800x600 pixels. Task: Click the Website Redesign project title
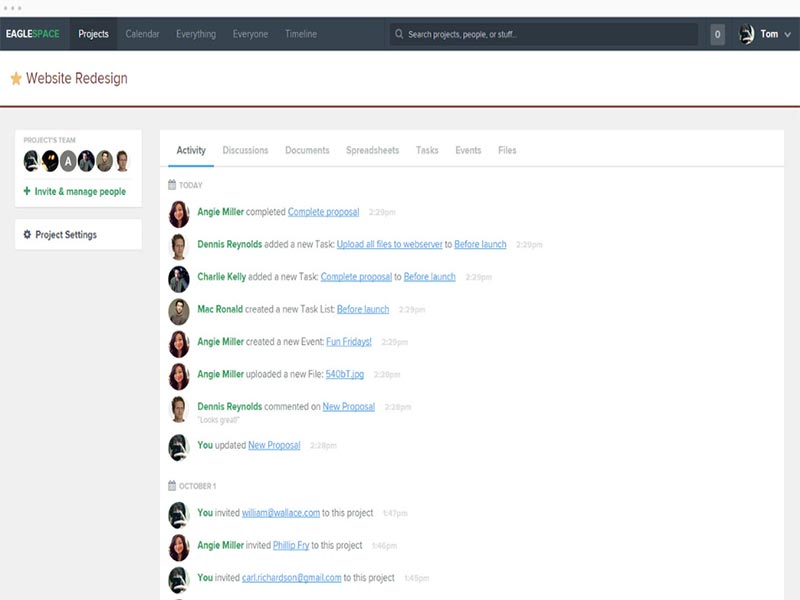(77, 78)
